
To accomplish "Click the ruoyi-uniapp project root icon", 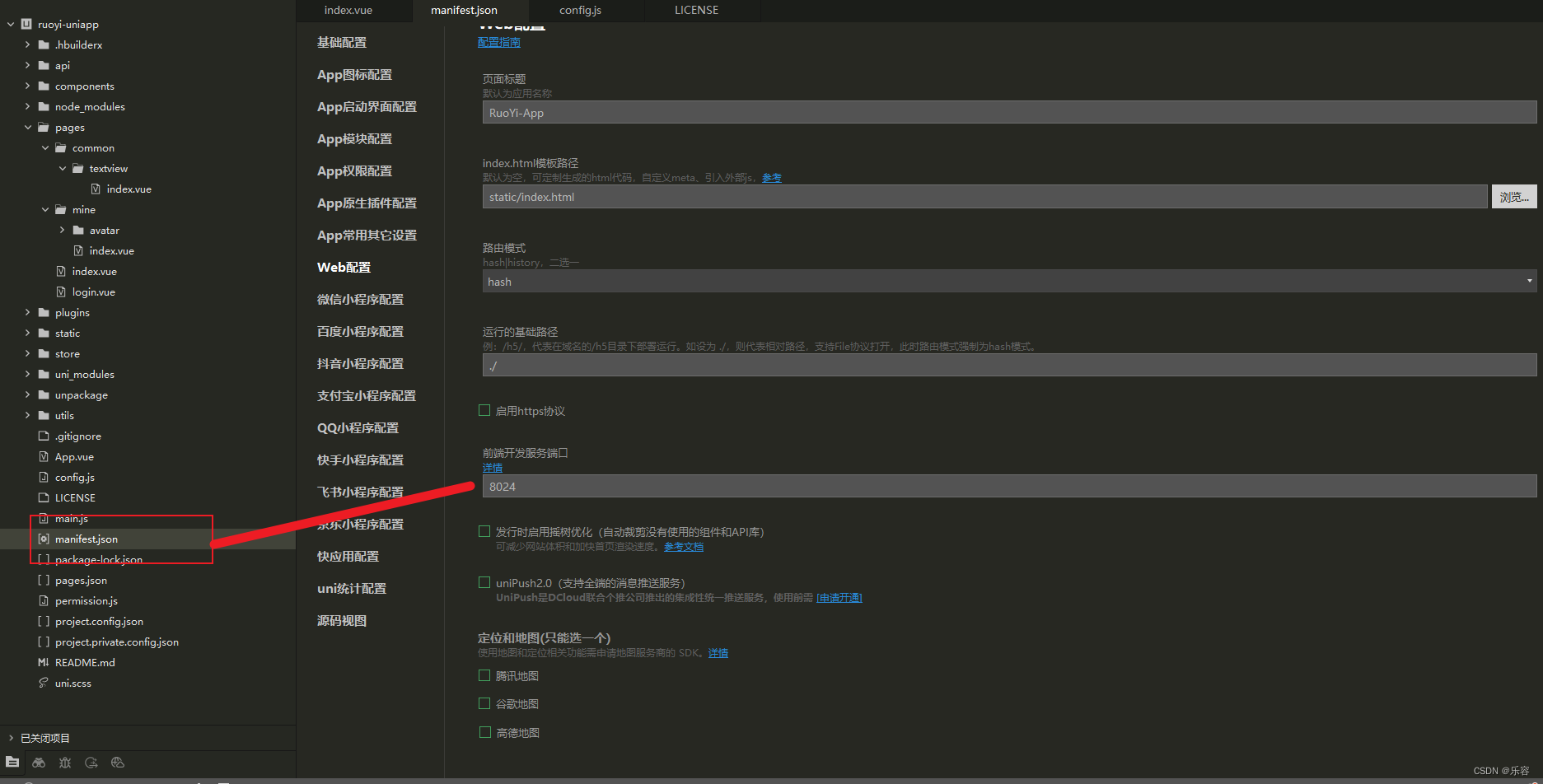I will (26, 24).
